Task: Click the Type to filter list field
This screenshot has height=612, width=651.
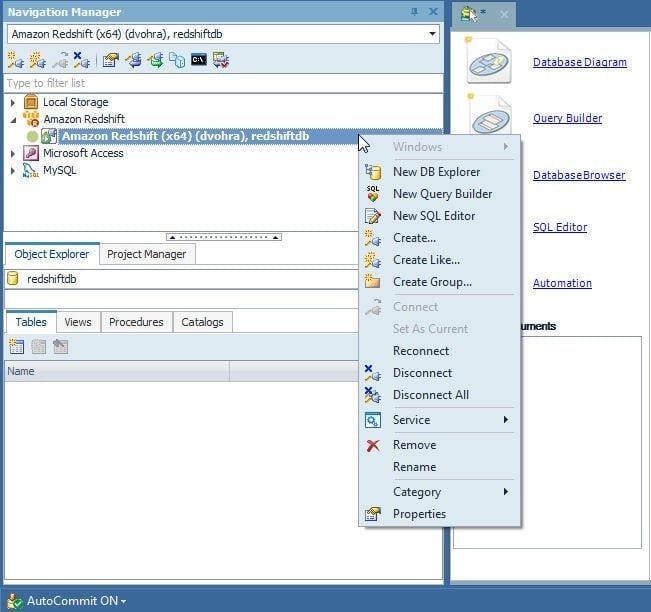Action: [223, 83]
